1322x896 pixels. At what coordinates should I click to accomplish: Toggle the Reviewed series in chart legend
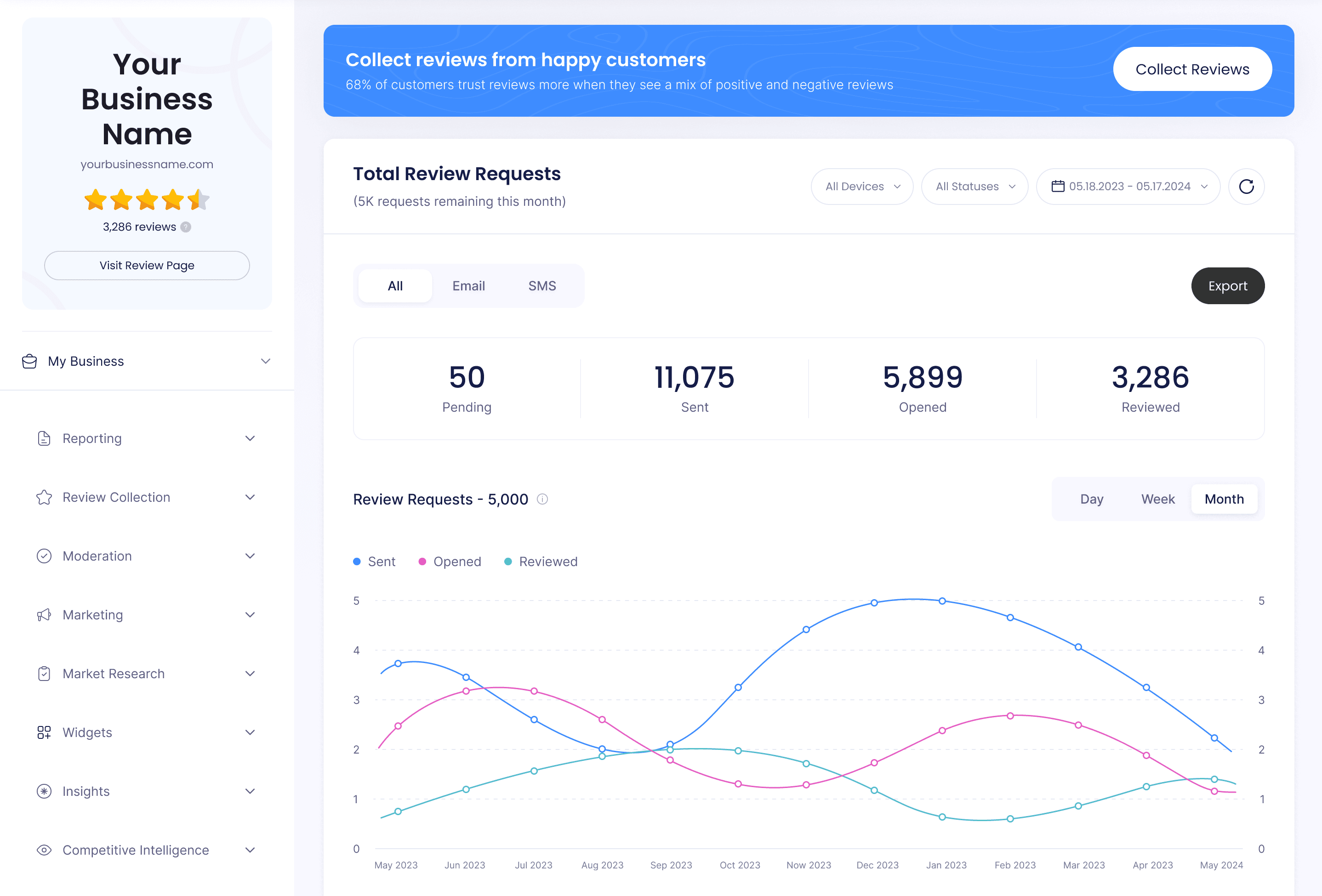(x=541, y=561)
